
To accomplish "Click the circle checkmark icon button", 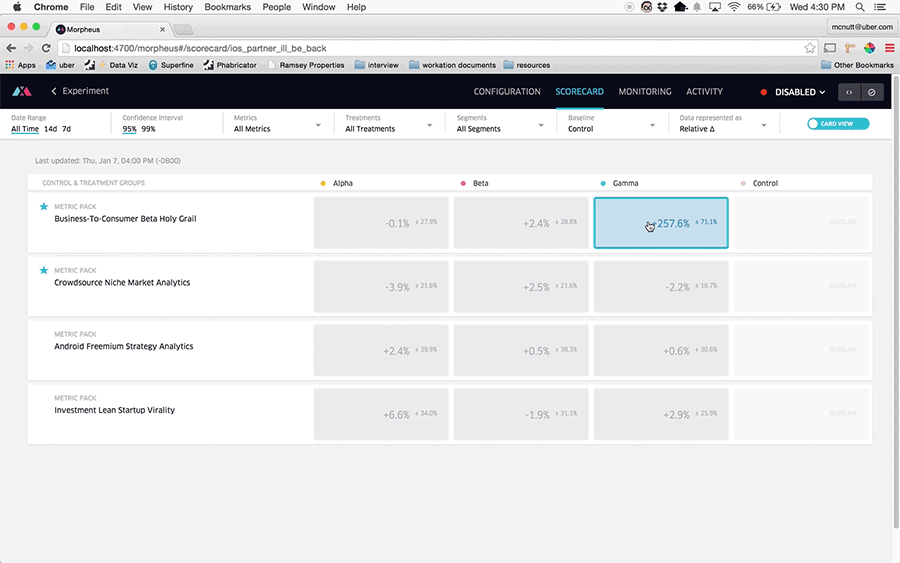I will click(x=871, y=92).
